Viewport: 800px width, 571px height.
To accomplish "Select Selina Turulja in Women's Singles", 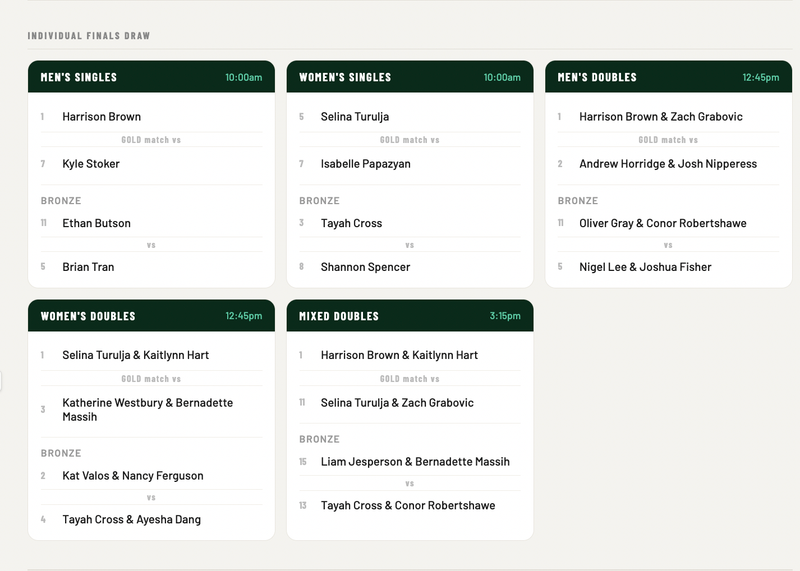I will coord(355,117).
